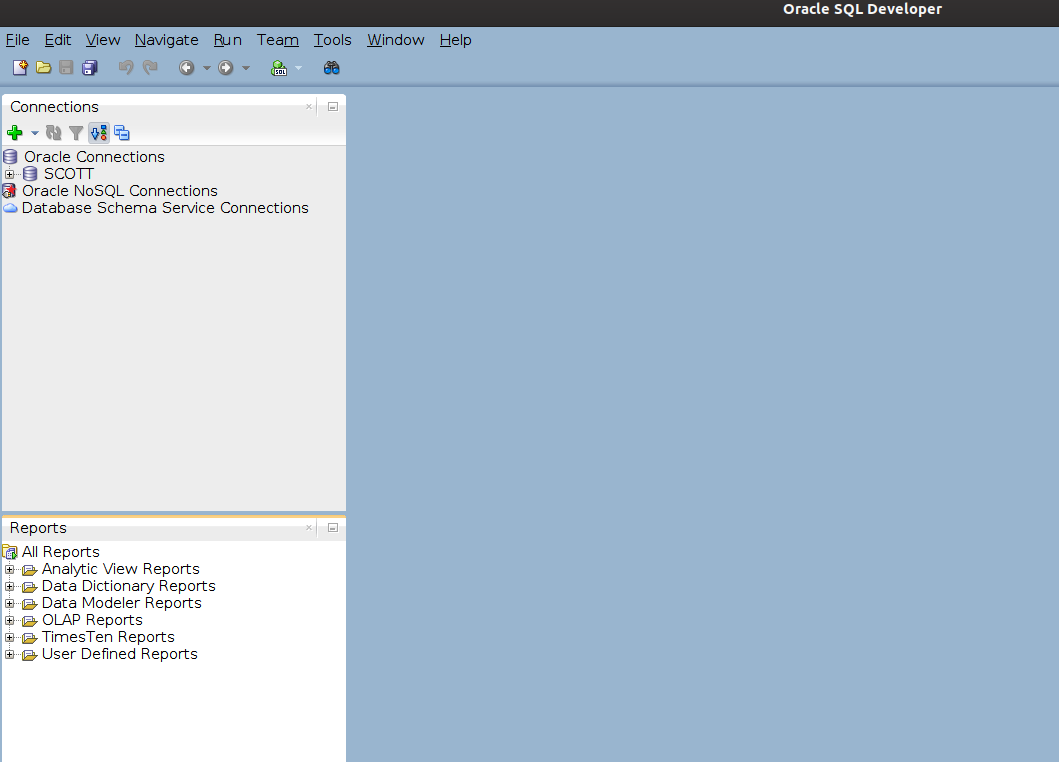The width and height of the screenshot is (1059, 762).
Task: Click the All Reports folder icon
Action: point(10,553)
